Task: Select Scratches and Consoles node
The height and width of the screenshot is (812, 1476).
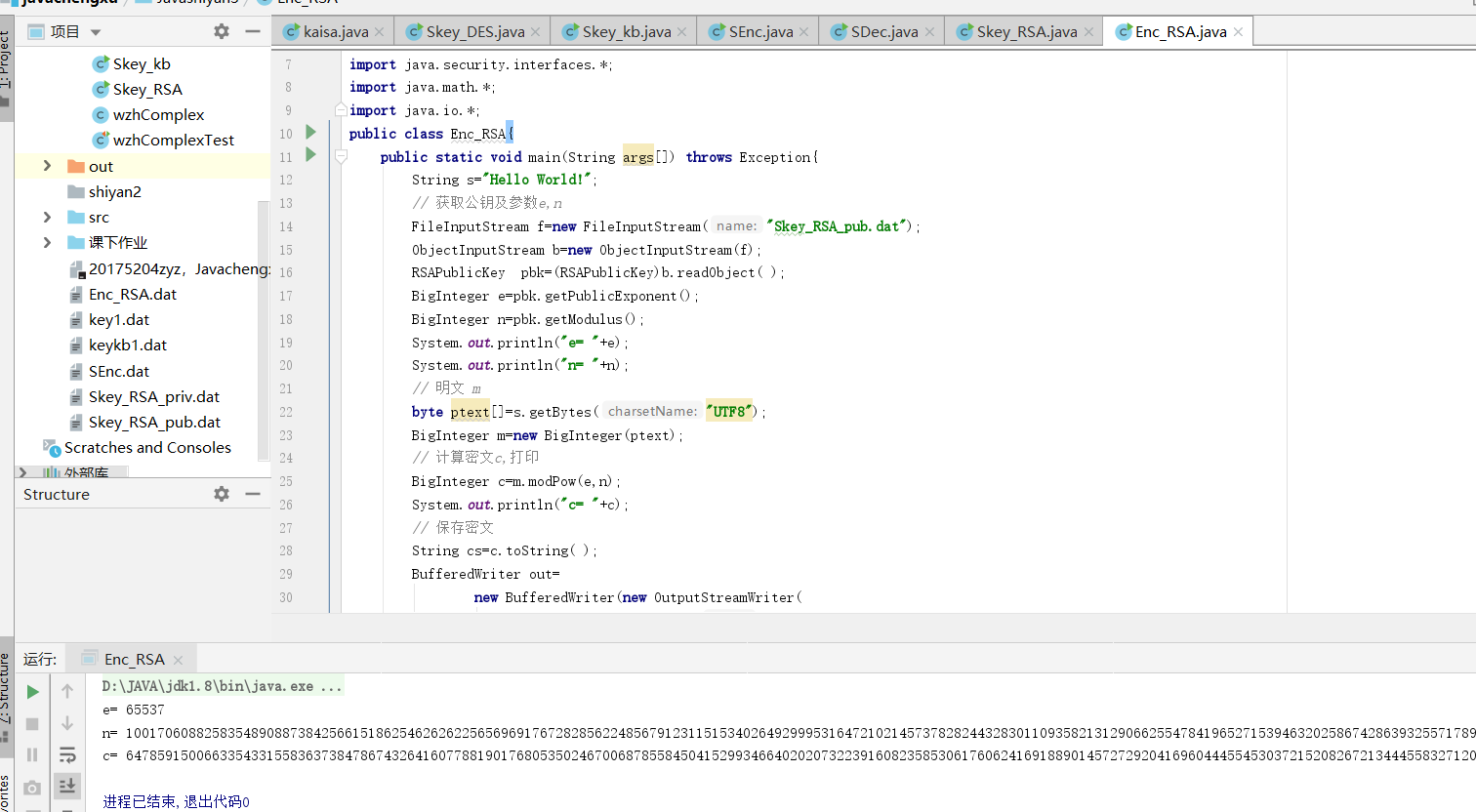Action: click(147, 447)
